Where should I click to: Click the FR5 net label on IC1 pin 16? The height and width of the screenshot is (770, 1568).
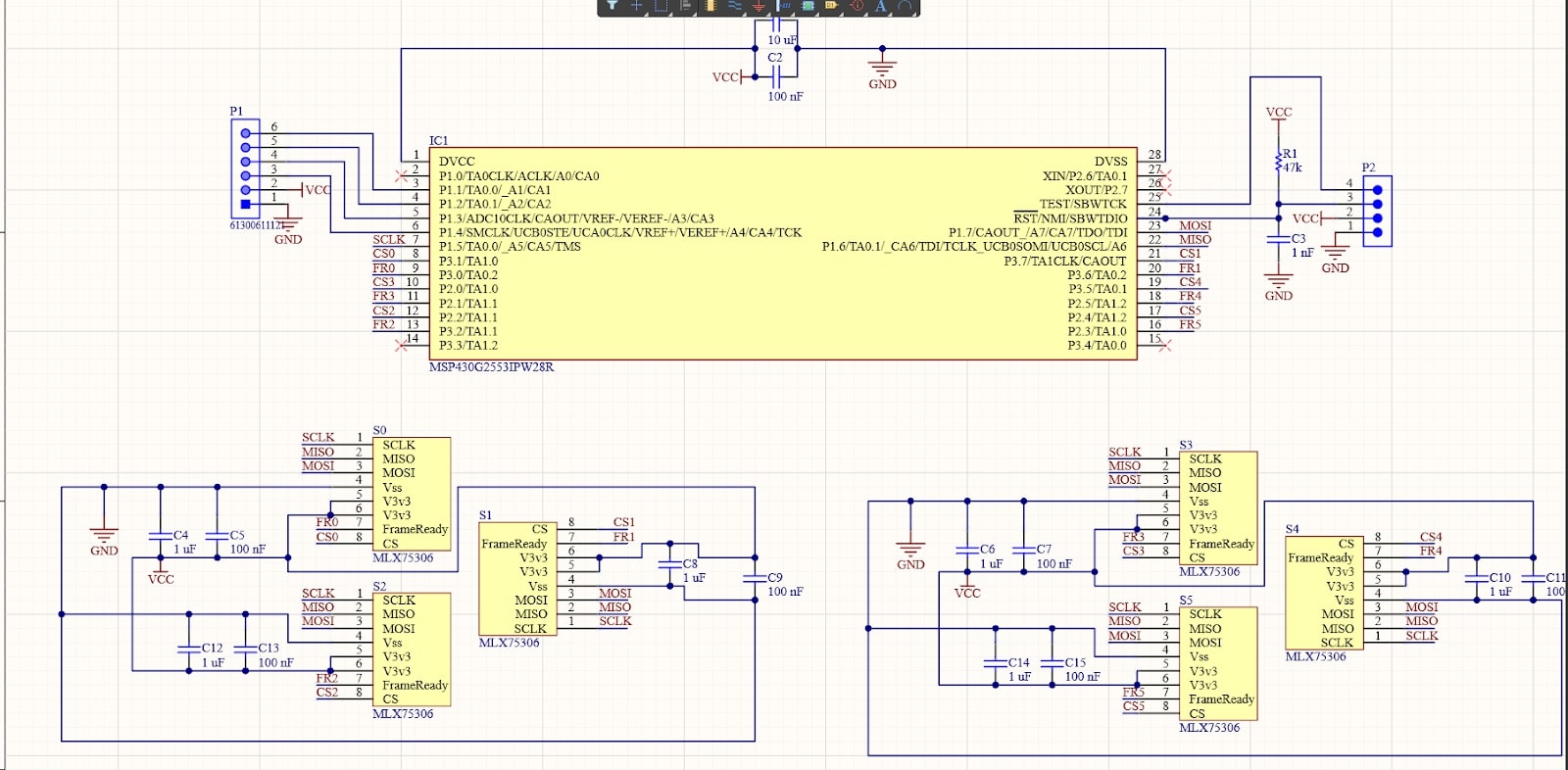pos(1190,324)
